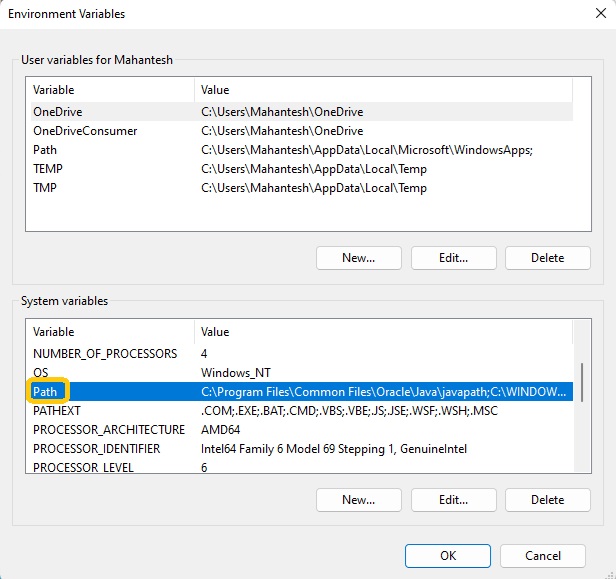Click Edit button under System variables
This screenshot has width=616, height=579.
[454, 500]
